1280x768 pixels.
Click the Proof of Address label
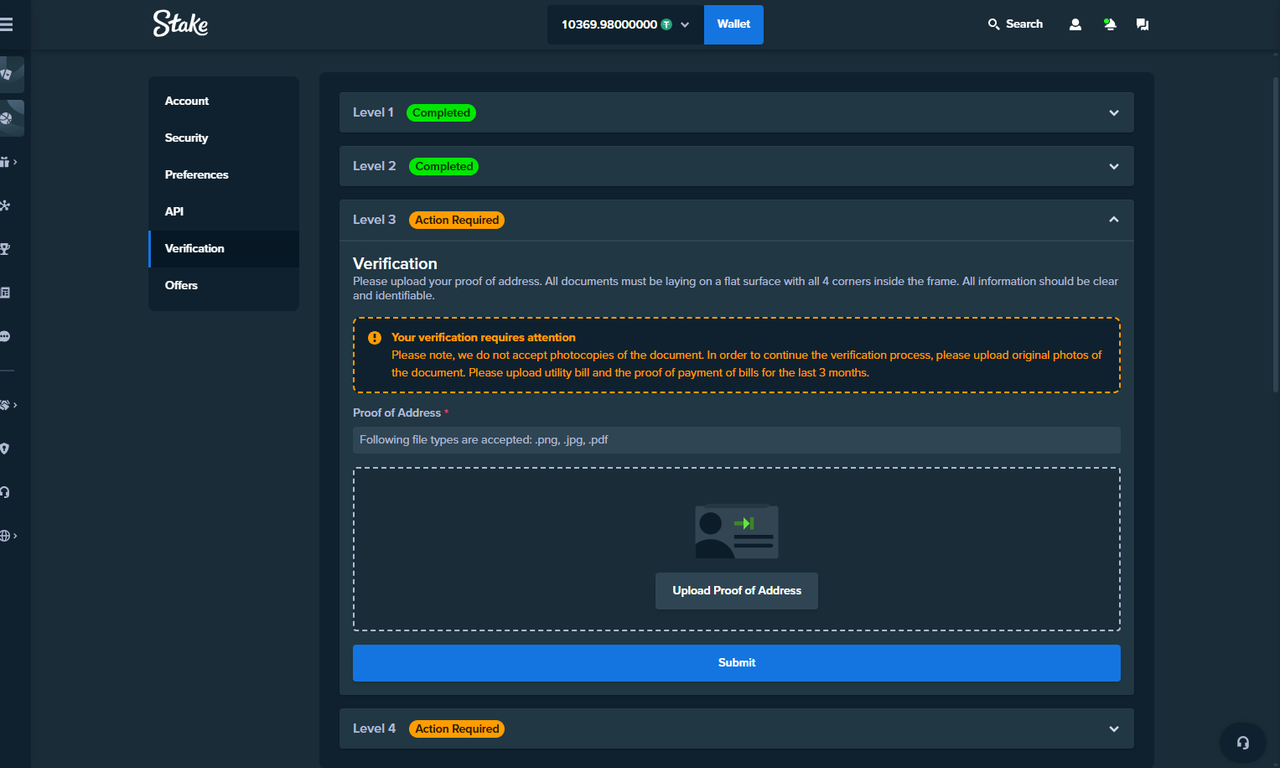tap(397, 413)
